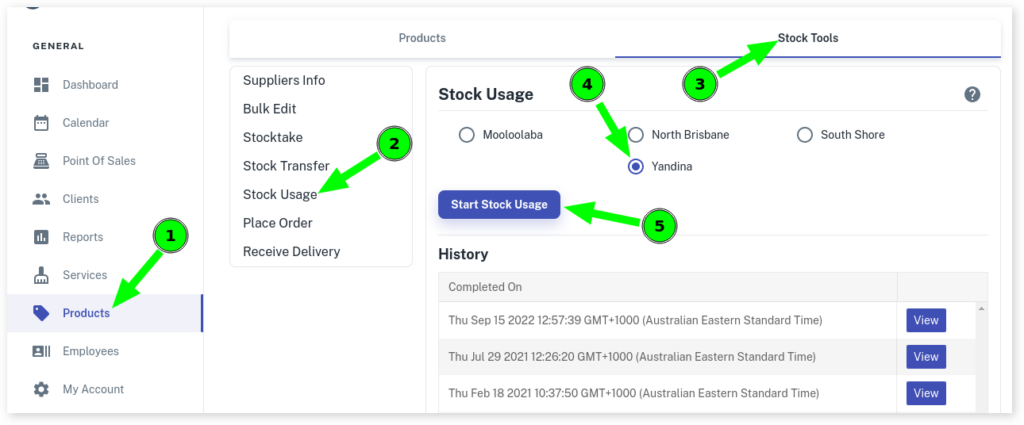Click the Dashboard grid icon
Viewport: 1024px width, 425px height.
[41, 85]
